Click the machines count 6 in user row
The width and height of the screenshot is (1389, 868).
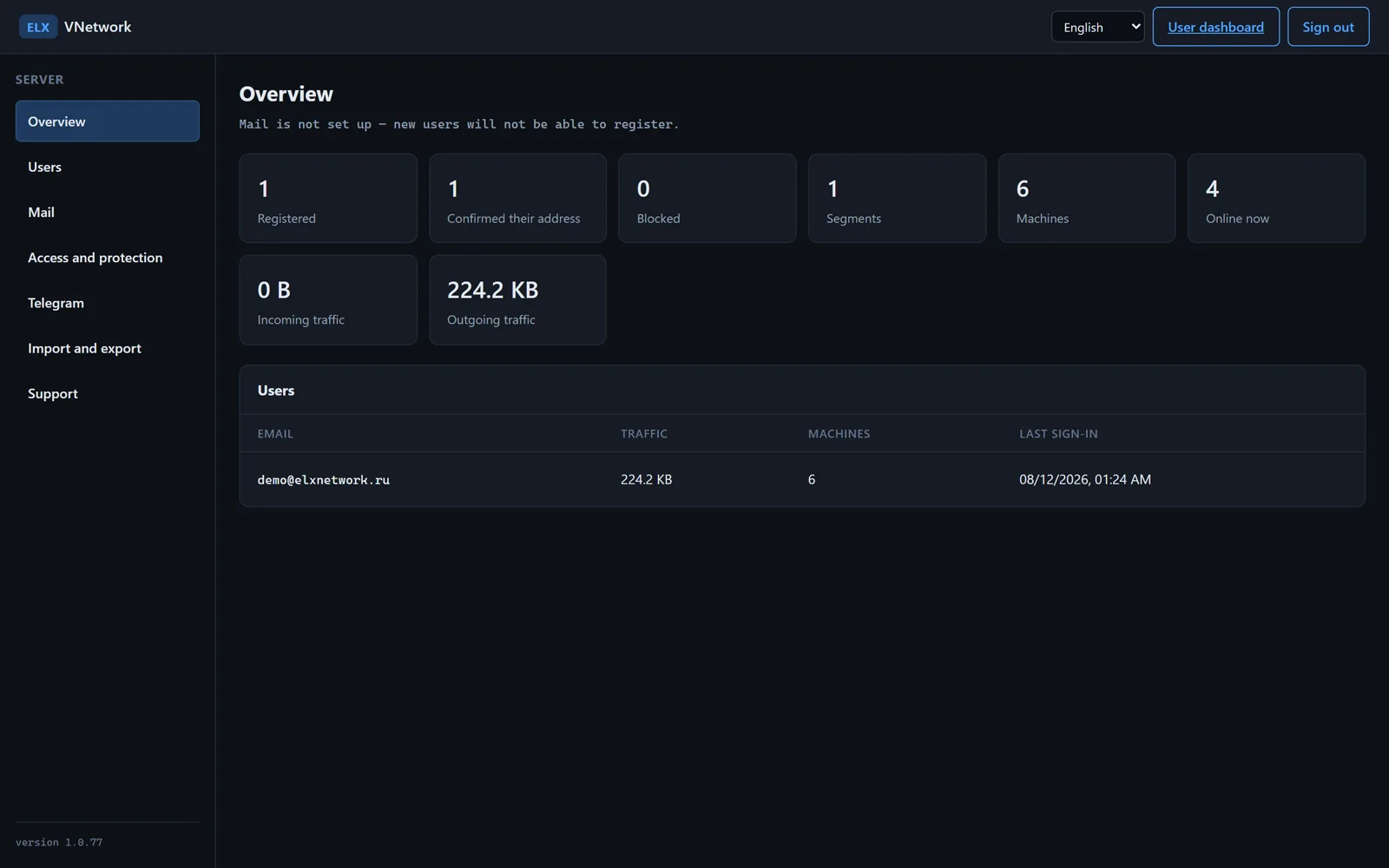[x=812, y=479]
